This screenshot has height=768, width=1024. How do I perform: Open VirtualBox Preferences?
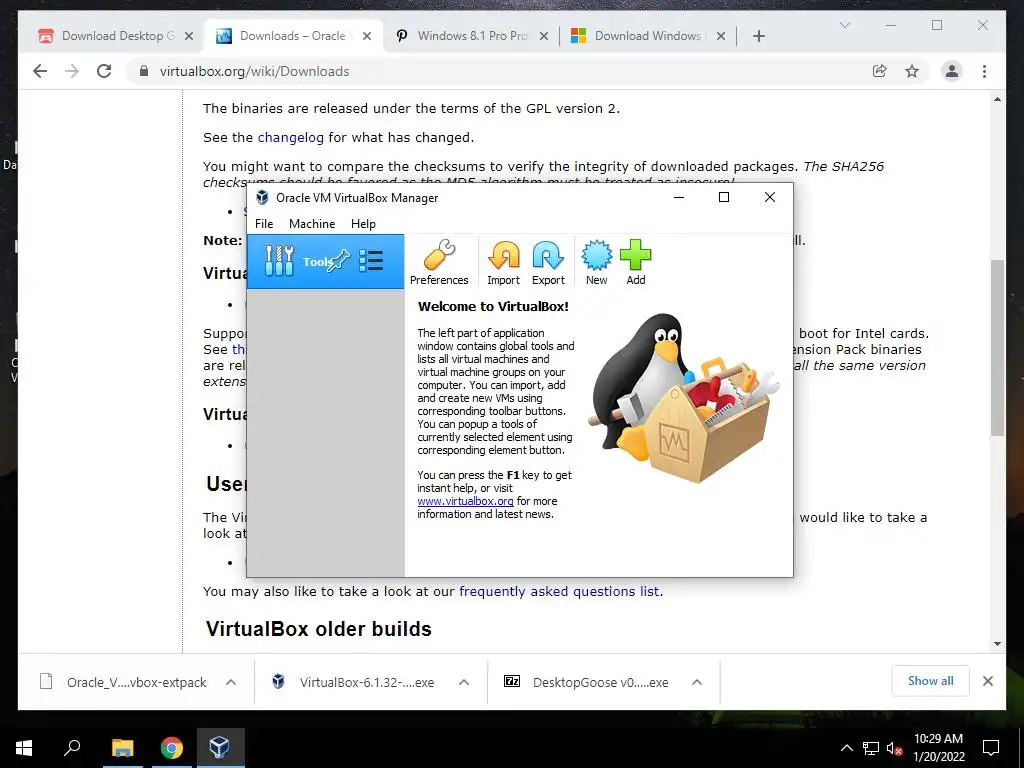[x=439, y=263]
